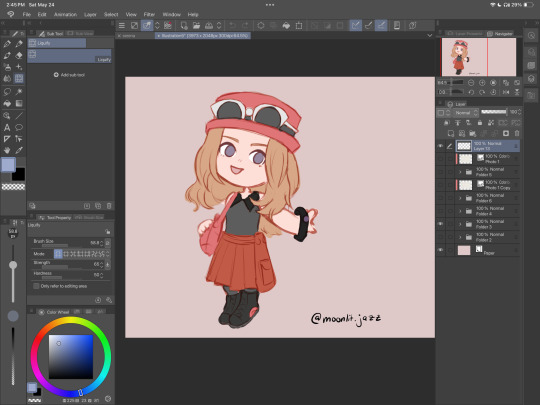Expand the Folder 6 layer group
Image resolution: width=540 pixels, height=405 pixels.
[x=460, y=198]
